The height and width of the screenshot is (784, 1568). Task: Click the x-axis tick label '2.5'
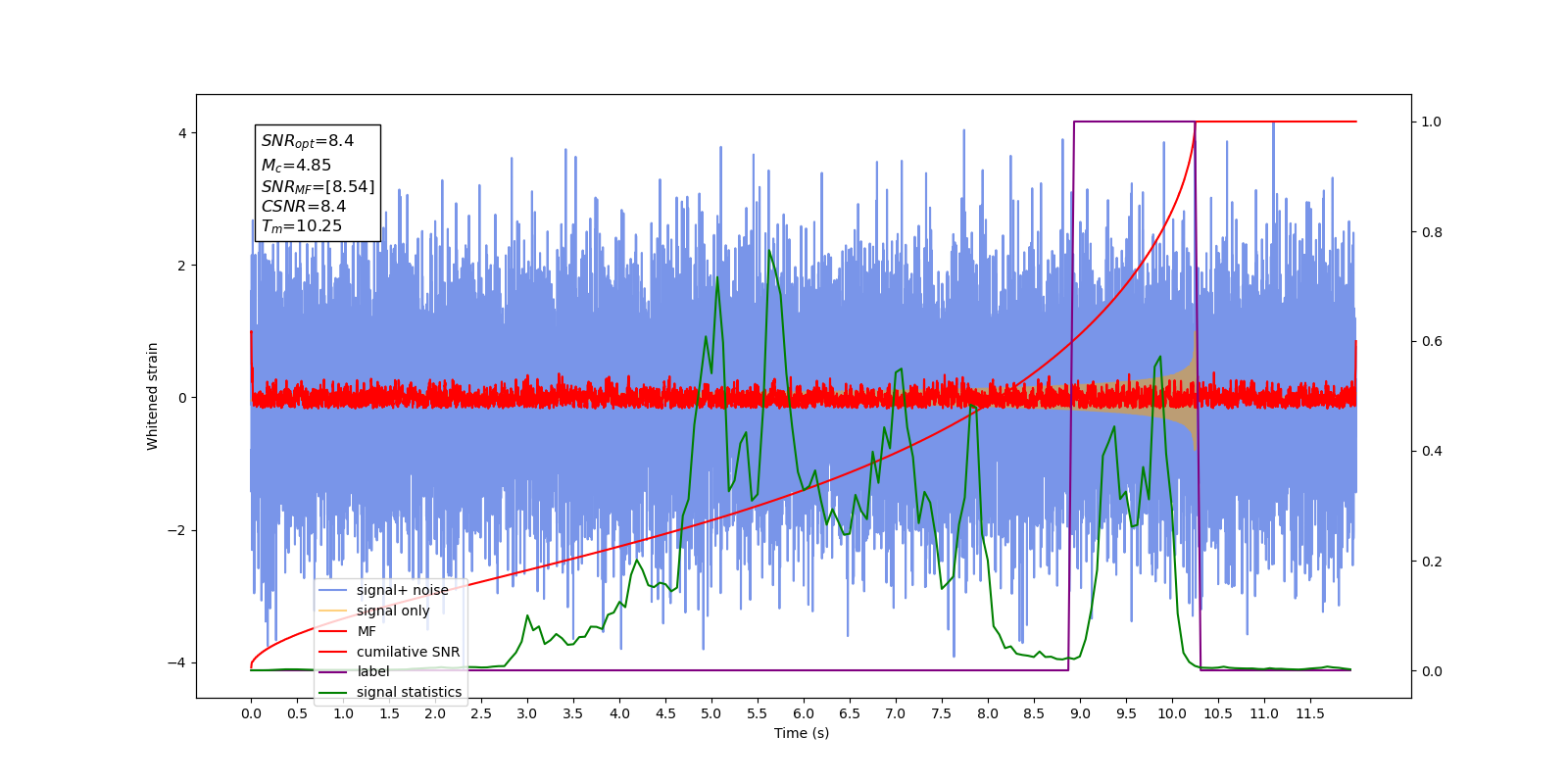[481, 713]
